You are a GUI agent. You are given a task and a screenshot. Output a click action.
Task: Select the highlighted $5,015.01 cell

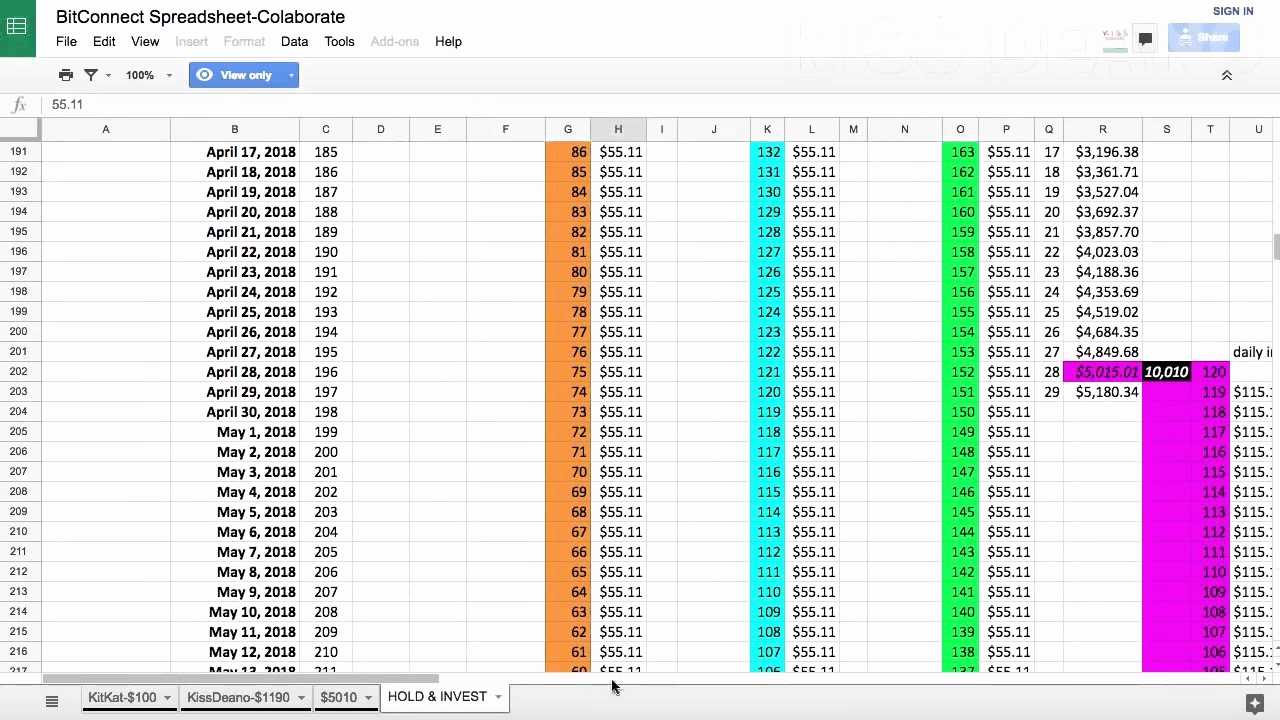point(1103,372)
